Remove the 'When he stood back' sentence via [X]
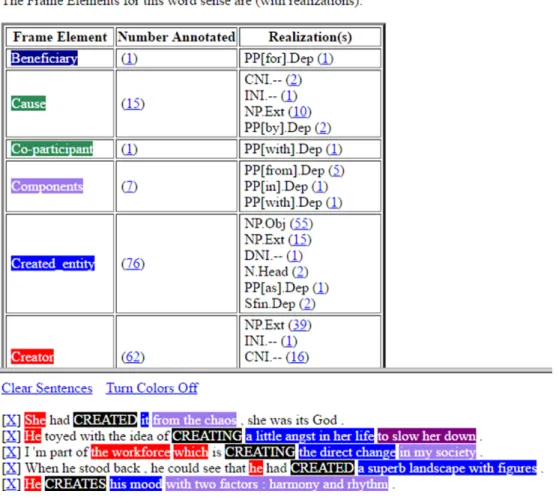This screenshot has width=559, height=503. click(x=11, y=468)
